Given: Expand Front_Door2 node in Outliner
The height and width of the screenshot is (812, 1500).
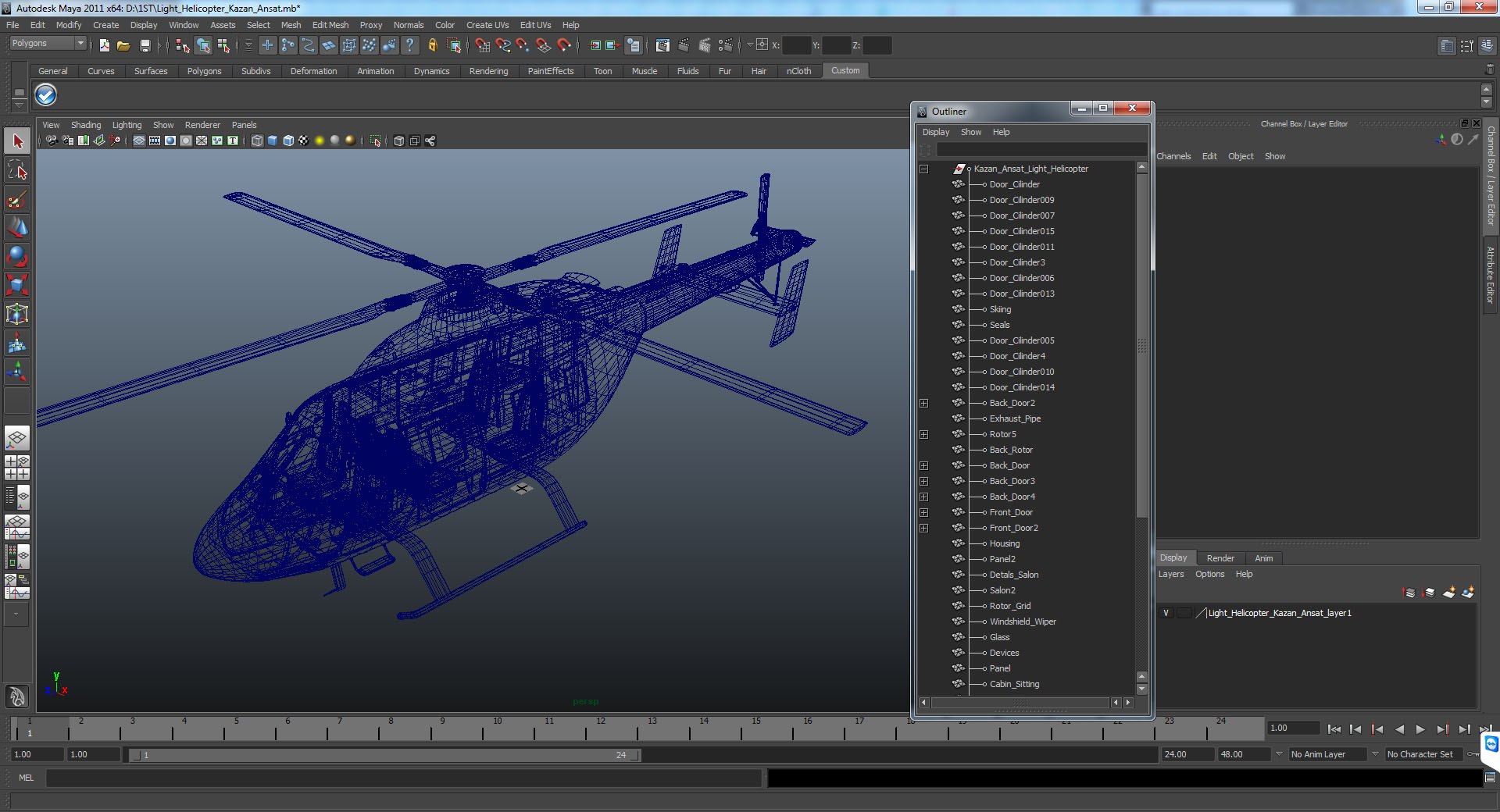Looking at the screenshot, I should pyautogui.click(x=923, y=528).
